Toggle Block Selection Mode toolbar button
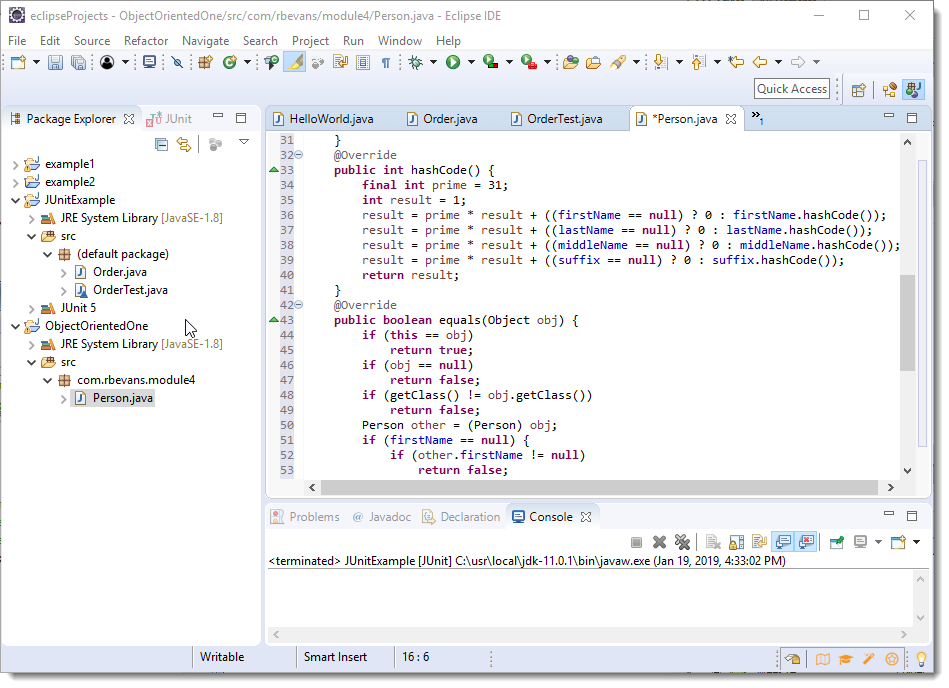Viewport: 949px width, 688px height. [363, 62]
